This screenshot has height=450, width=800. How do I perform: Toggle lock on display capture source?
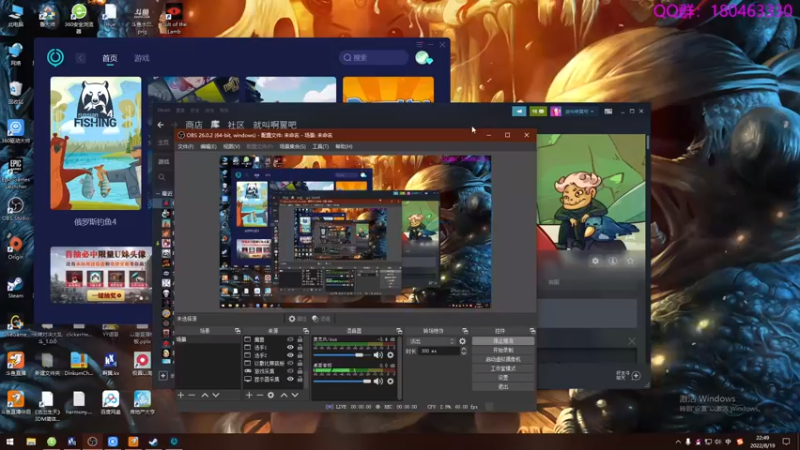(x=300, y=379)
